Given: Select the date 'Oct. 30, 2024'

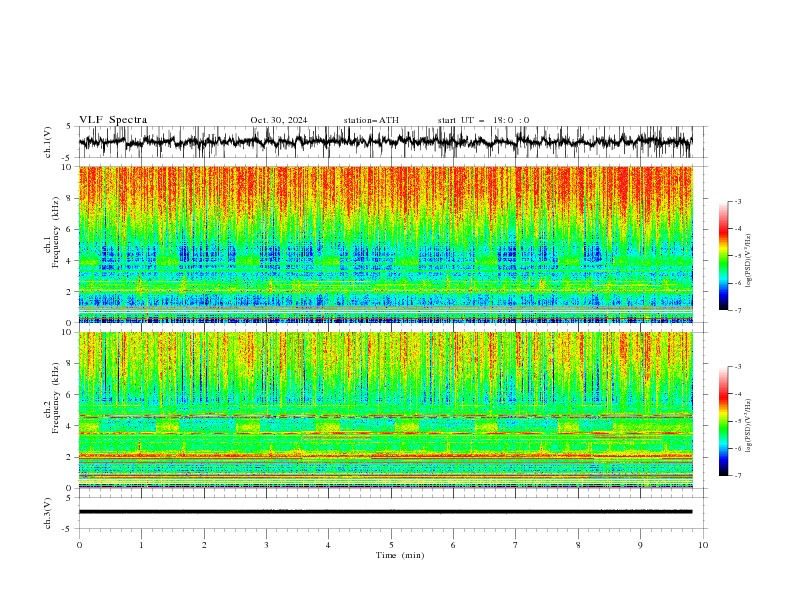Looking at the screenshot, I should (x=279, y=120).
